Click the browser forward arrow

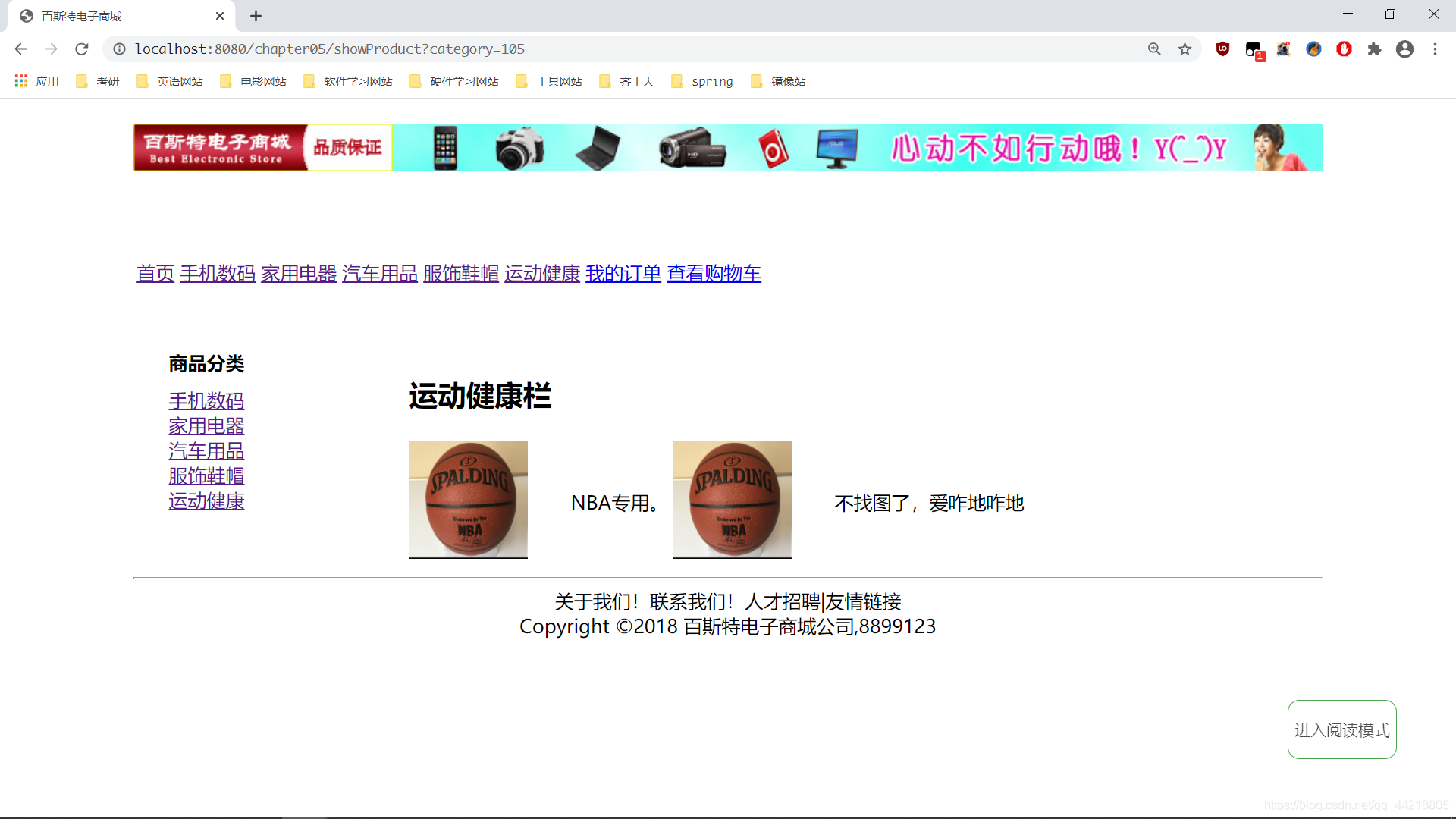[51, 49]
